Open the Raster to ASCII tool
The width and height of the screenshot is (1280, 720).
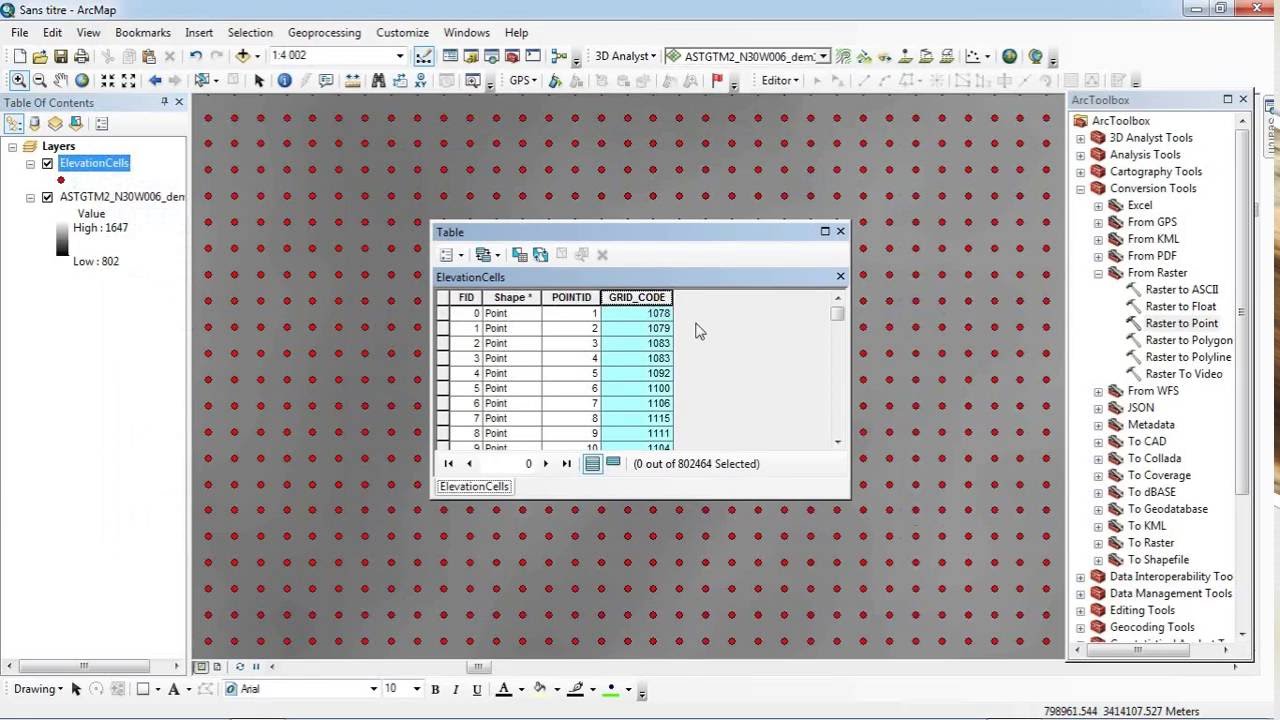[x=1181, y=290]
